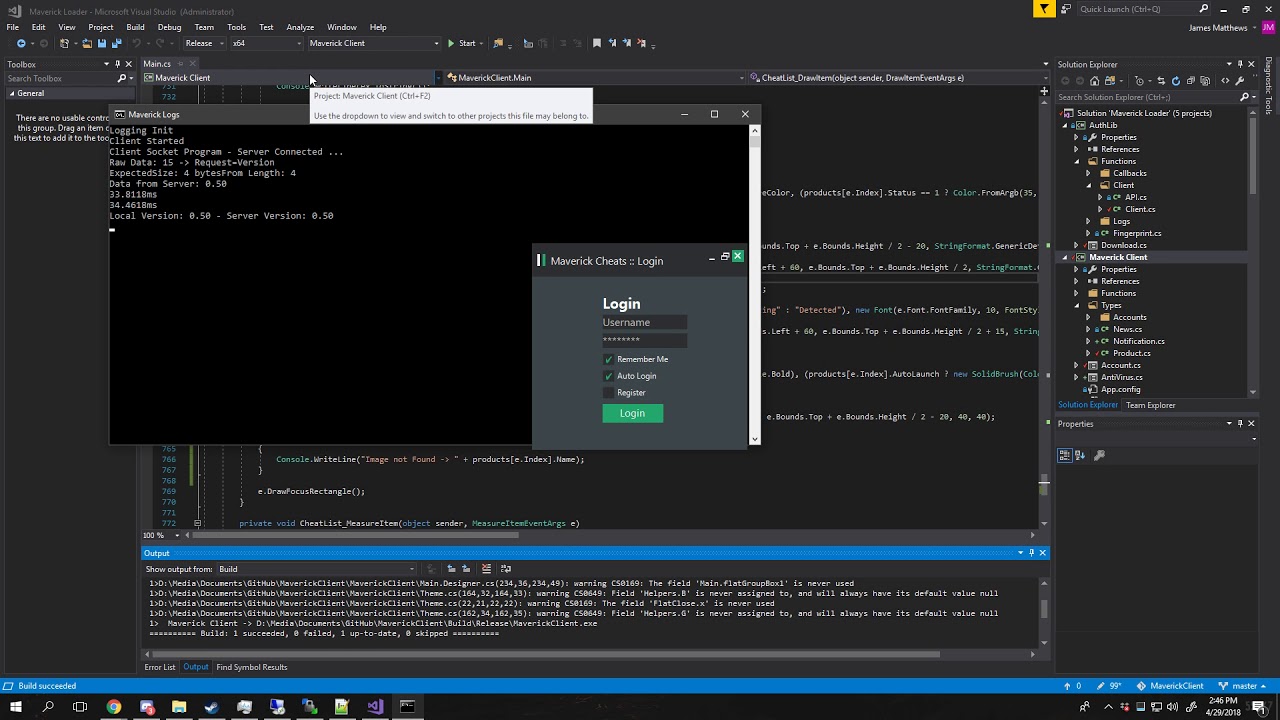Image resolution: width=1280 pixels, height=720 pixels.
Task: Collapse the General group in Toolbox
Action: [x=12, y=93]
